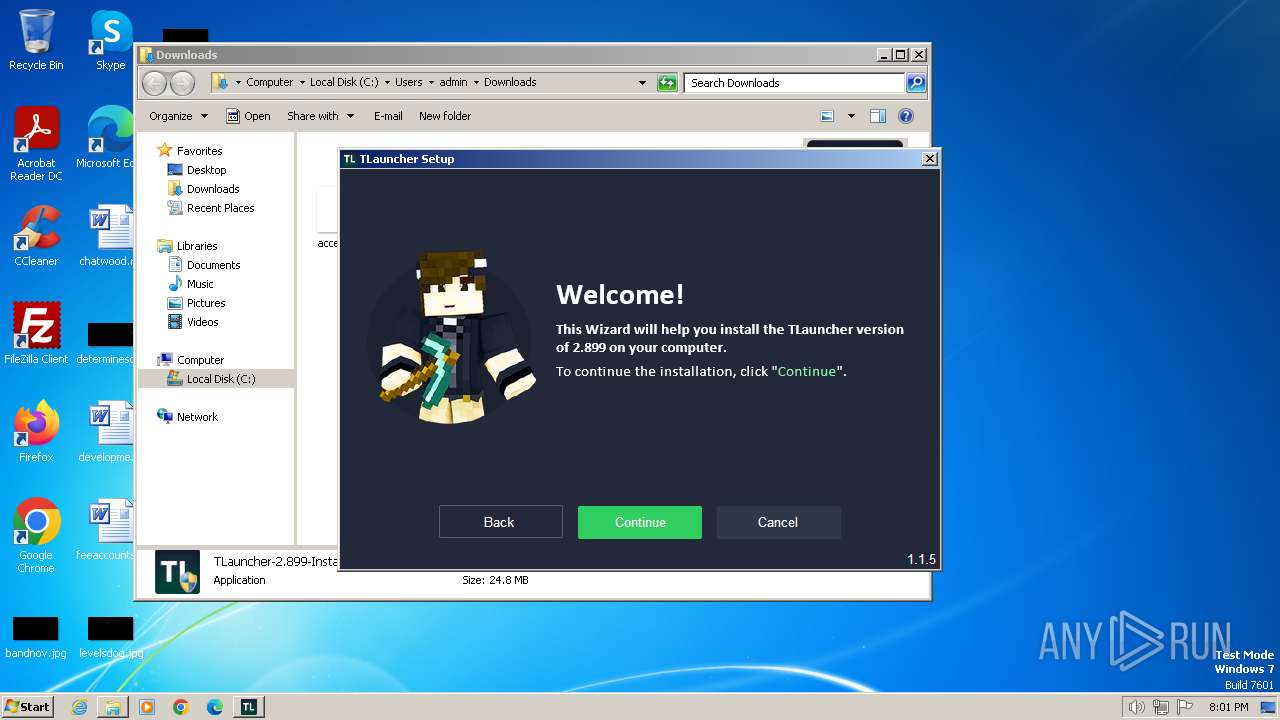1280x720 pixels.
Task: Click New folder in toolbar
Action: pyautogui.click(x=445, y=116)
